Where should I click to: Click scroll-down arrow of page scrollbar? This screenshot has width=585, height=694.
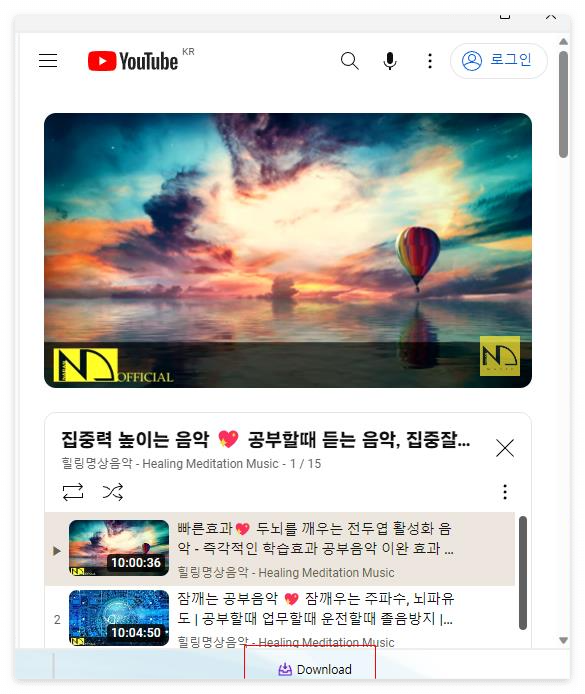click(x=563, y=640)
